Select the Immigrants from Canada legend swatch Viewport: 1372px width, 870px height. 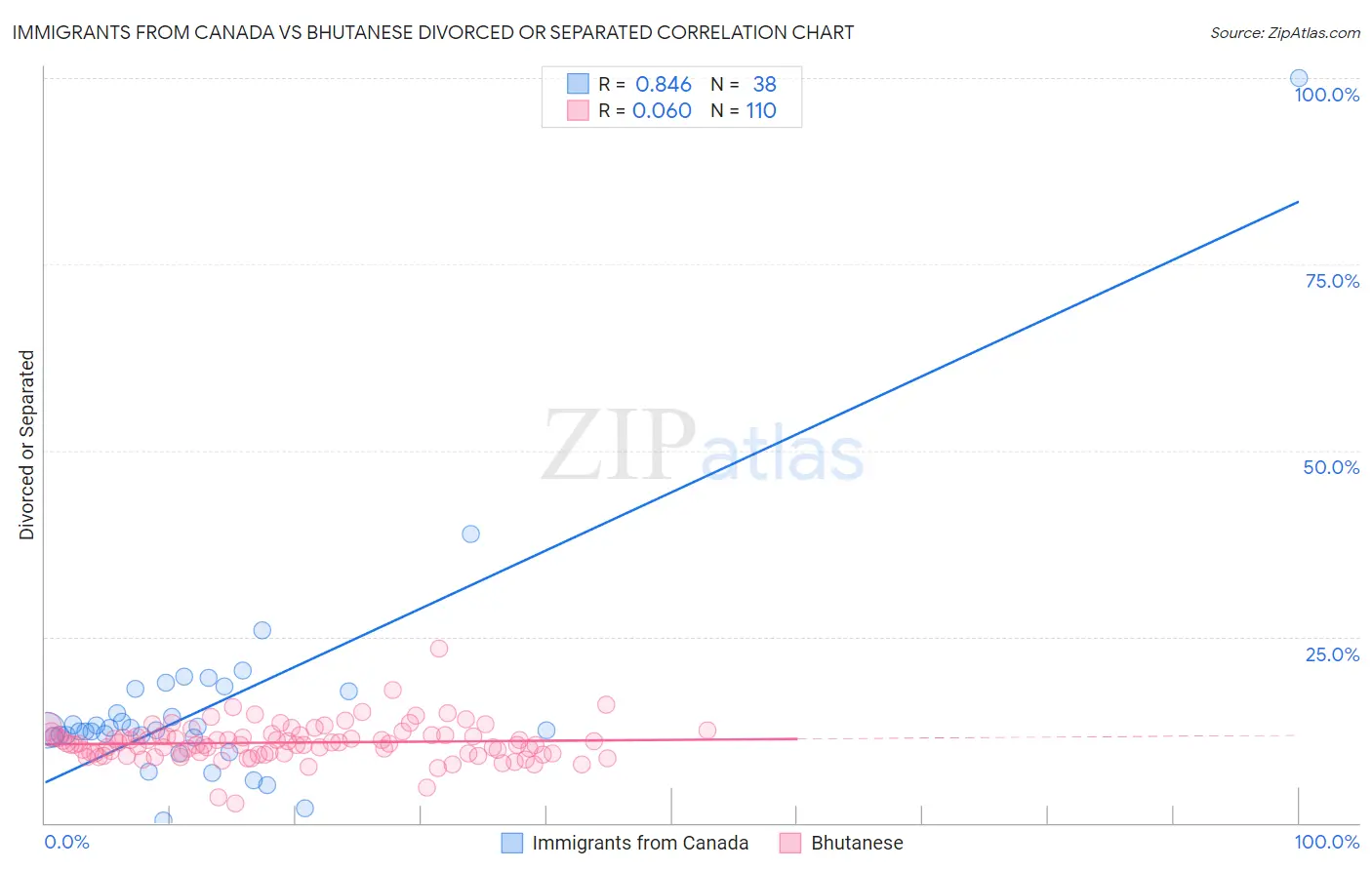[x=512, y=843]
